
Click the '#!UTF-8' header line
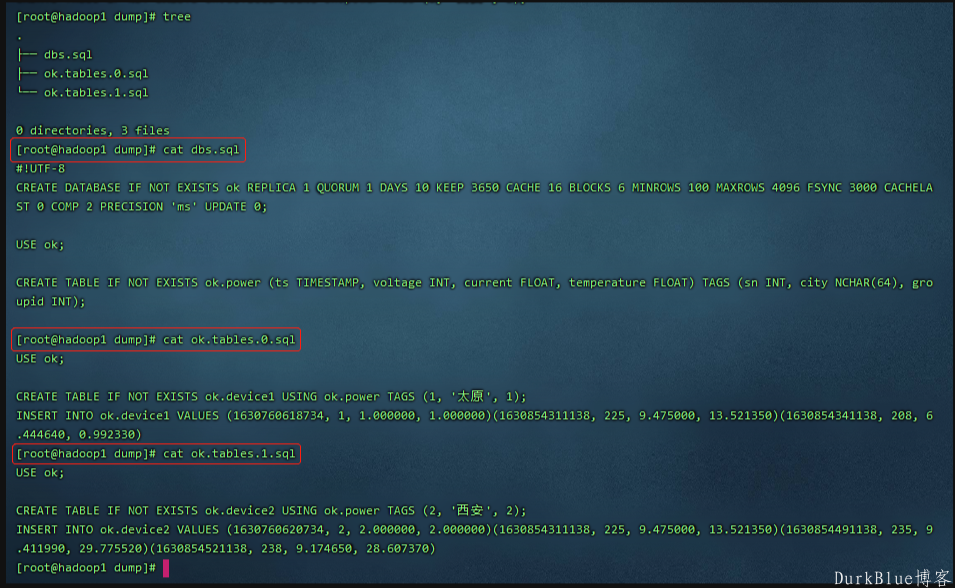[40, 169]
